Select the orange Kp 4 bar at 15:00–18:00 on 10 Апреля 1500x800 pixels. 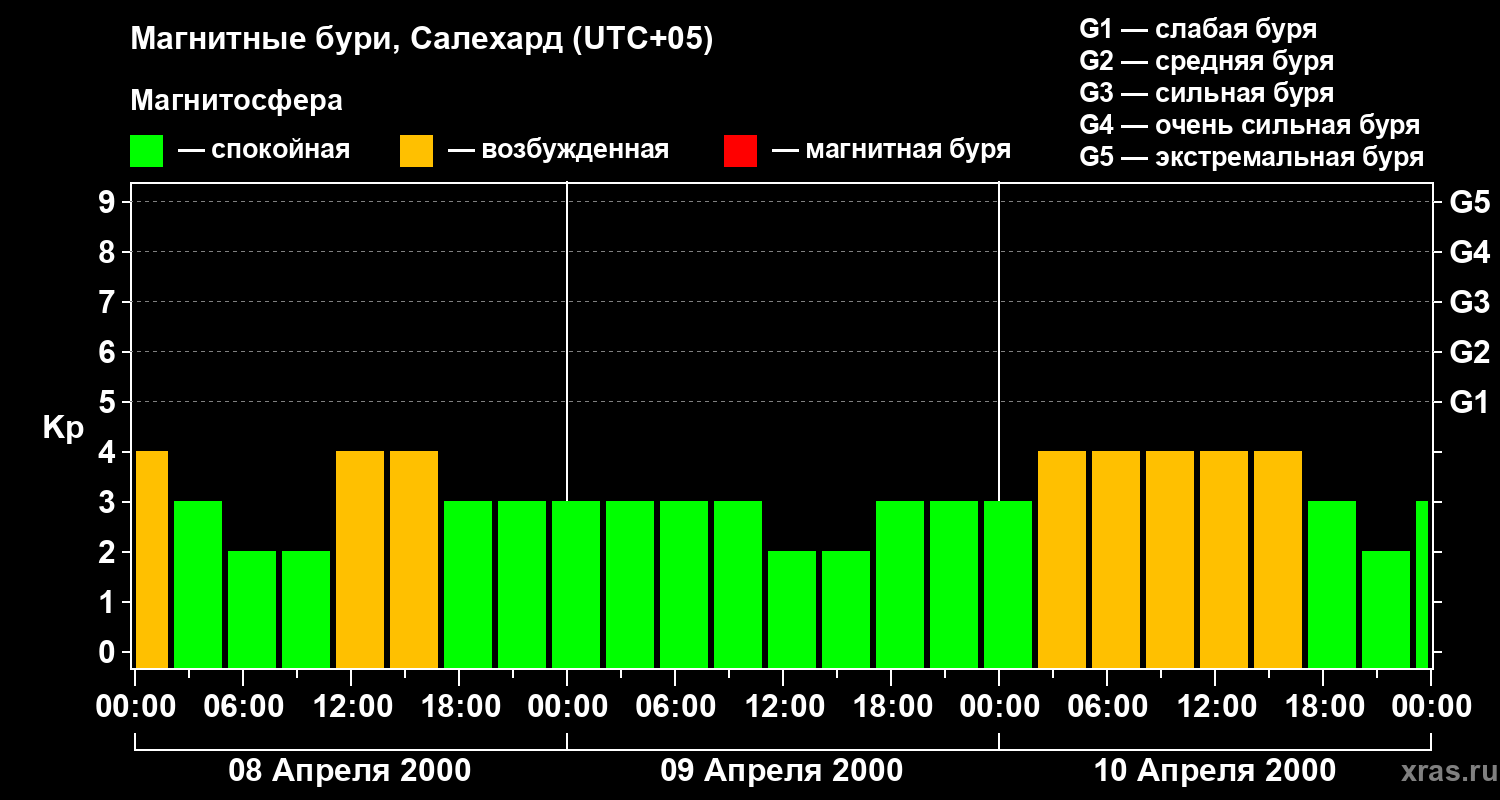click(1278, 559)
